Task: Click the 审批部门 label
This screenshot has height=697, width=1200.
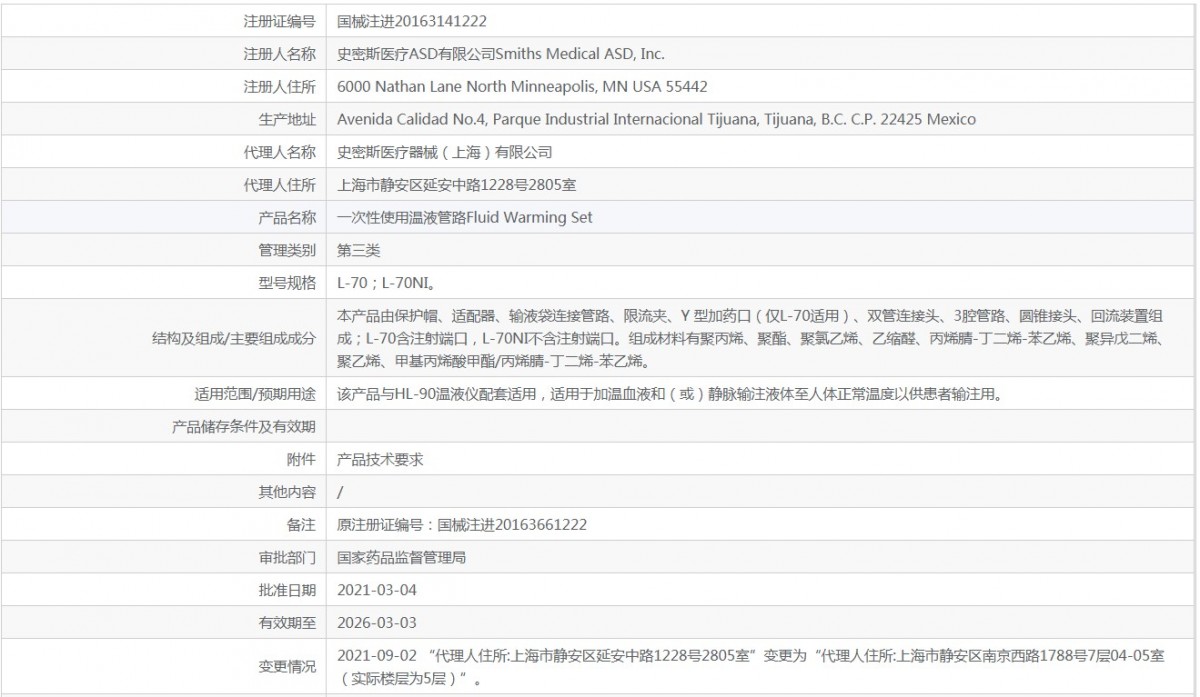Action: pos(287,557)
